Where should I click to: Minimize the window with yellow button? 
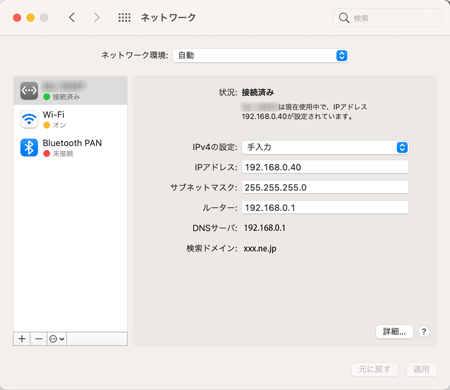(x=31, y=18)
